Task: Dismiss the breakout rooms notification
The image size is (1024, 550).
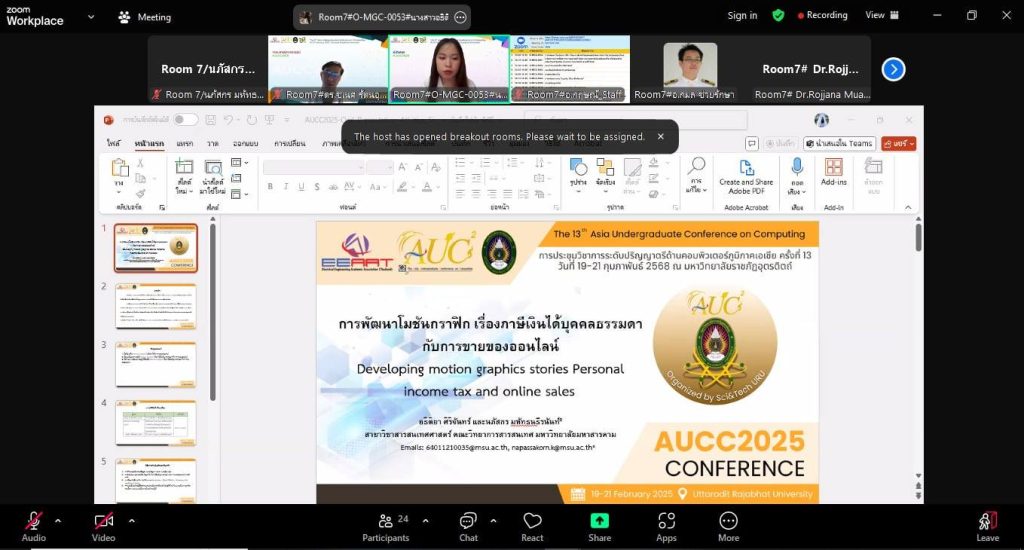Action: click(660, 137)
